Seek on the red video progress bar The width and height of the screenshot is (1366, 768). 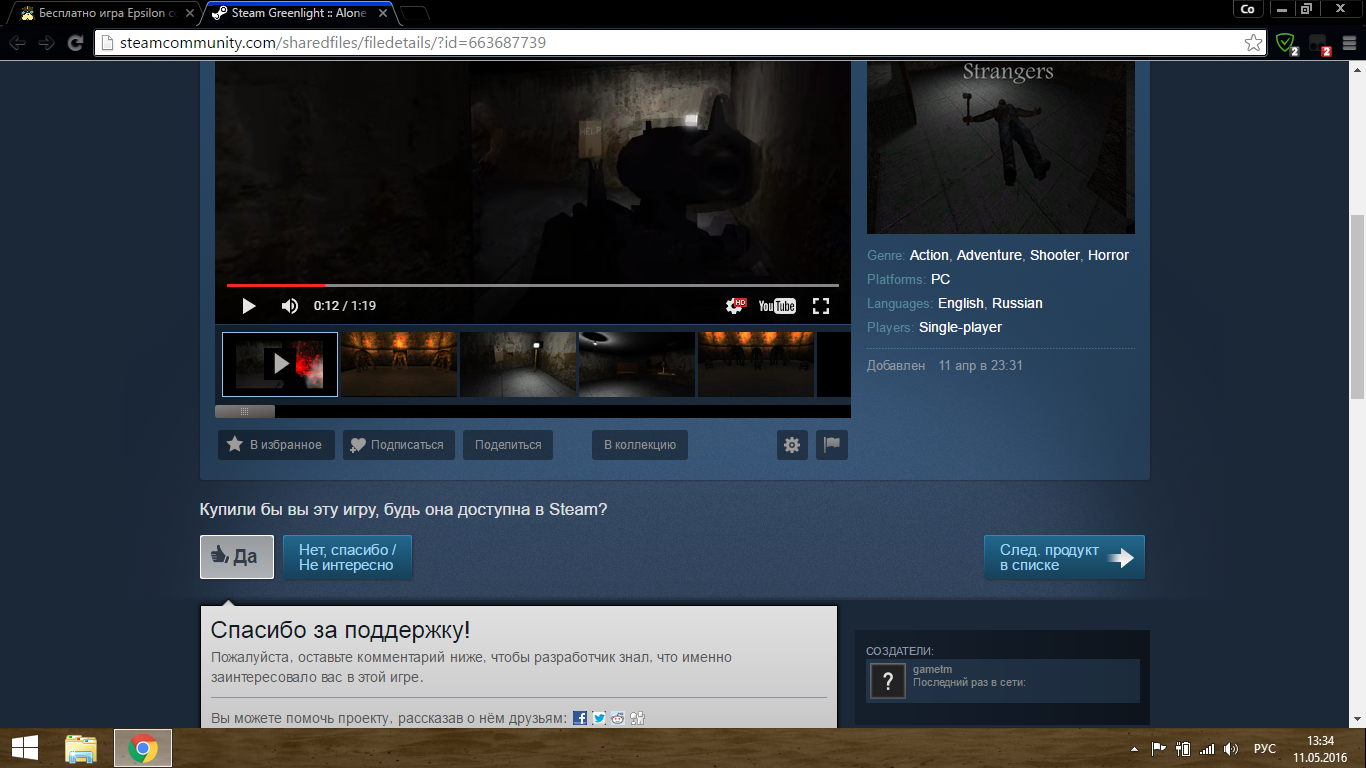pyautogui.click(x=533, y=285)
